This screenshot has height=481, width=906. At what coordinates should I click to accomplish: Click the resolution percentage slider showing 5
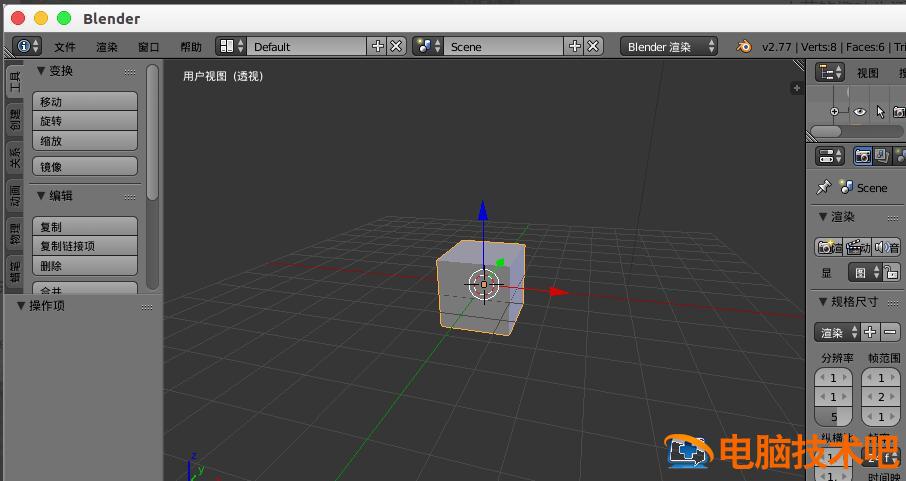(x=833, y=416)
